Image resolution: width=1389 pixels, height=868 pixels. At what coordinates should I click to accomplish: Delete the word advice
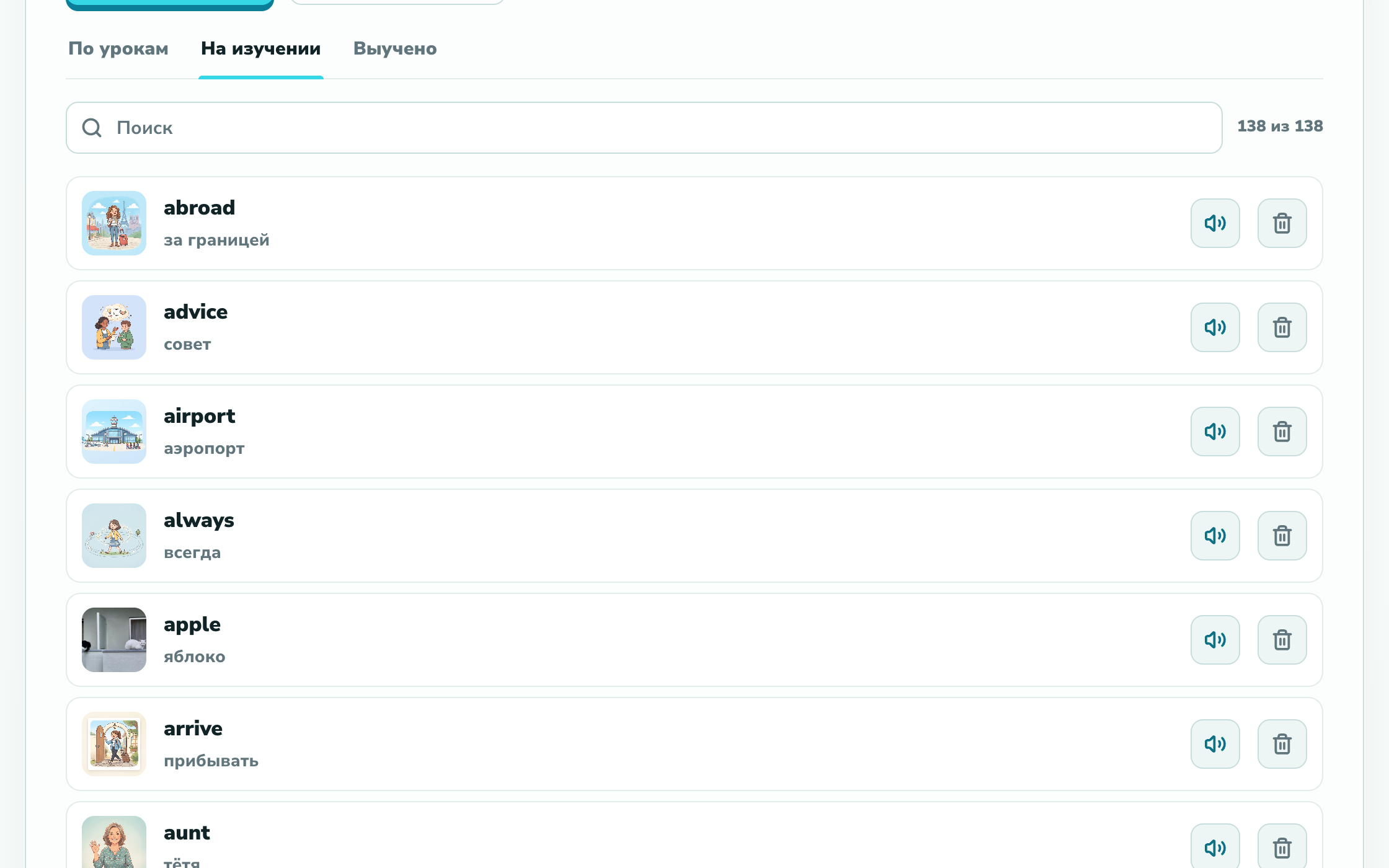point(1282,327)
